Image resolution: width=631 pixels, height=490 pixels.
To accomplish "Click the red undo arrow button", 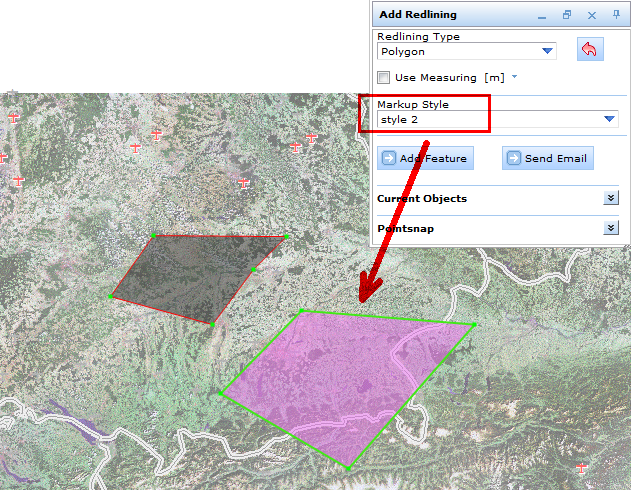I will (590, 50).
